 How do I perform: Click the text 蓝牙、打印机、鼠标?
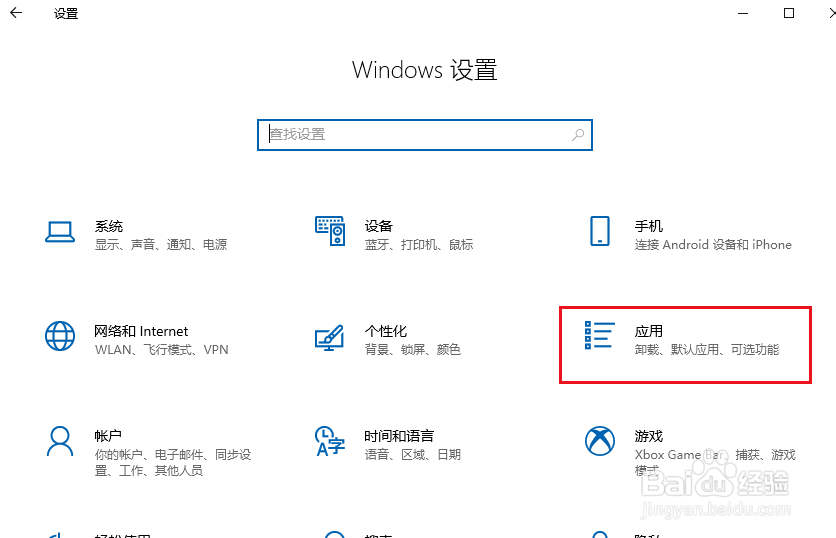click(x=419, y=245)
